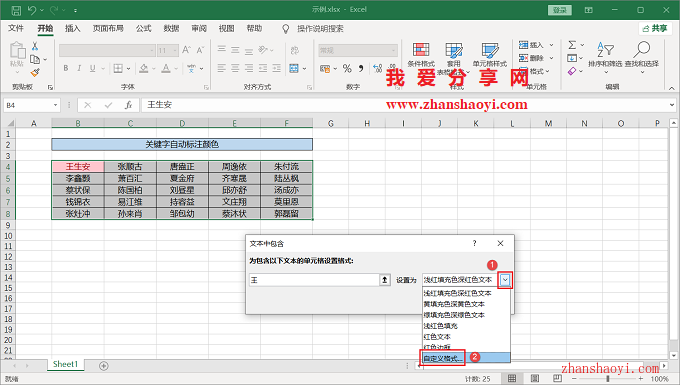This screenshot has height=385, width=680.
Task: Click the Wrap Text icon
Action: pyautogui.click(x=295, y=50)
